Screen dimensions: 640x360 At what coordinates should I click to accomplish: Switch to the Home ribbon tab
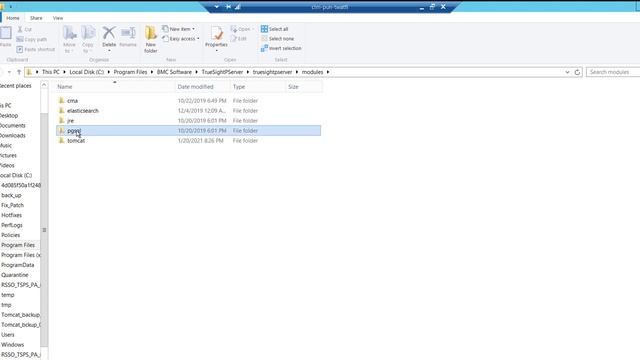pyautogui.click(x=13, y=18)
